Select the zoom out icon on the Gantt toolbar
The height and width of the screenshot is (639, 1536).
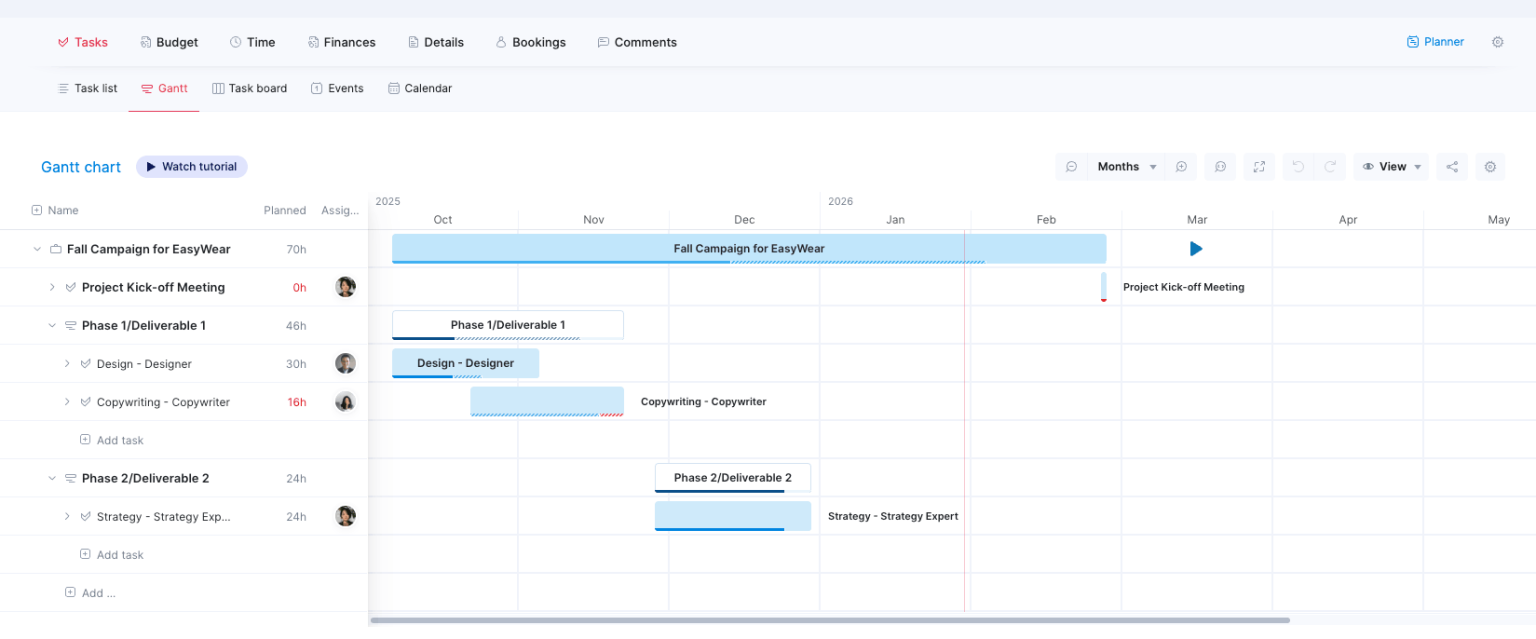click(1071, 166)
